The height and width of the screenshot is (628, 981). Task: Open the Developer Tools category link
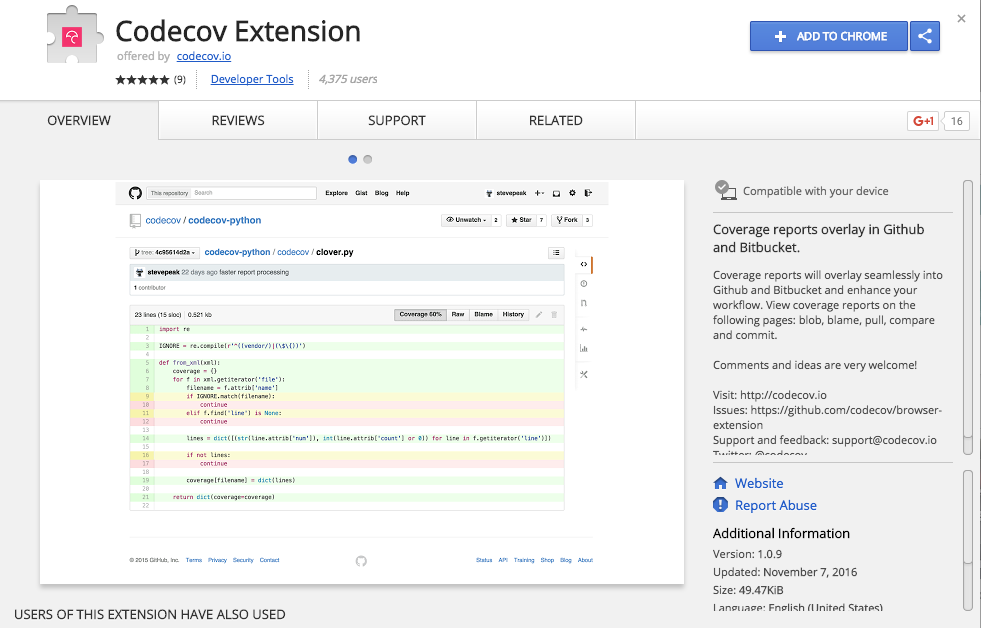coord(252,79)
